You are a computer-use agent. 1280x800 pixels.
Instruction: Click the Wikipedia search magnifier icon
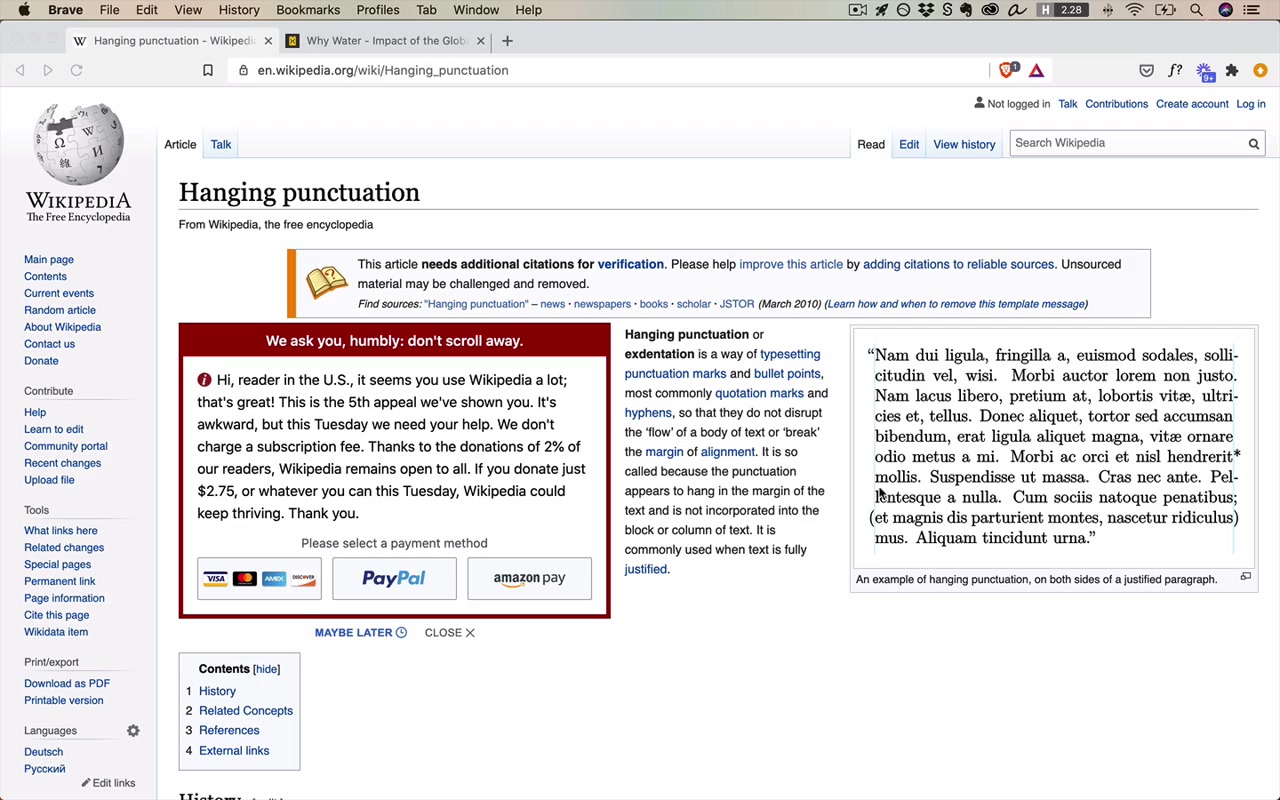click(1253, 143)
